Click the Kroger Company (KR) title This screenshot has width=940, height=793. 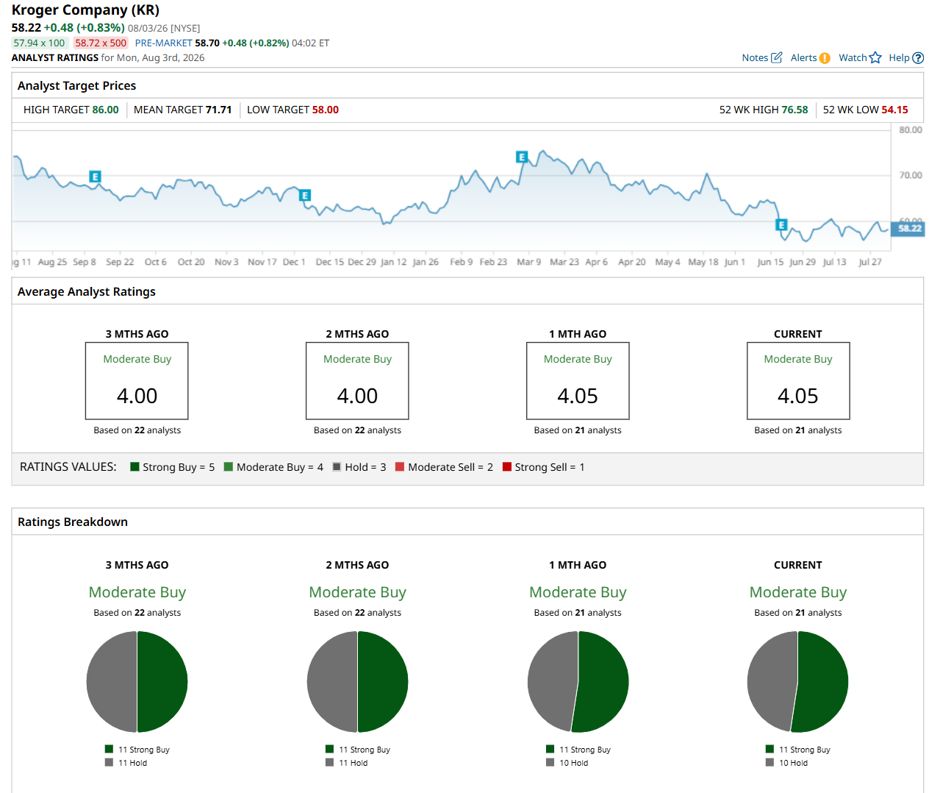pos(86,10)
